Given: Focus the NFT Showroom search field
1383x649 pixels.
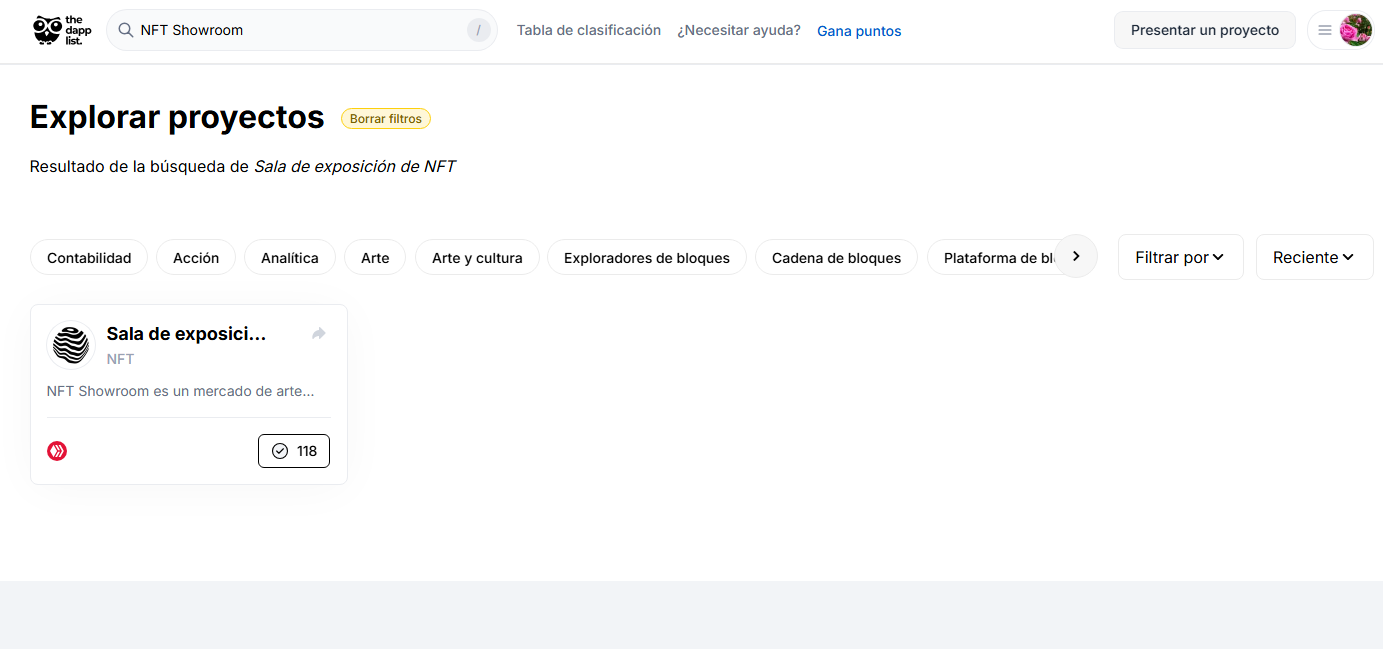Looking at the screenshot, I should point(302,30).
